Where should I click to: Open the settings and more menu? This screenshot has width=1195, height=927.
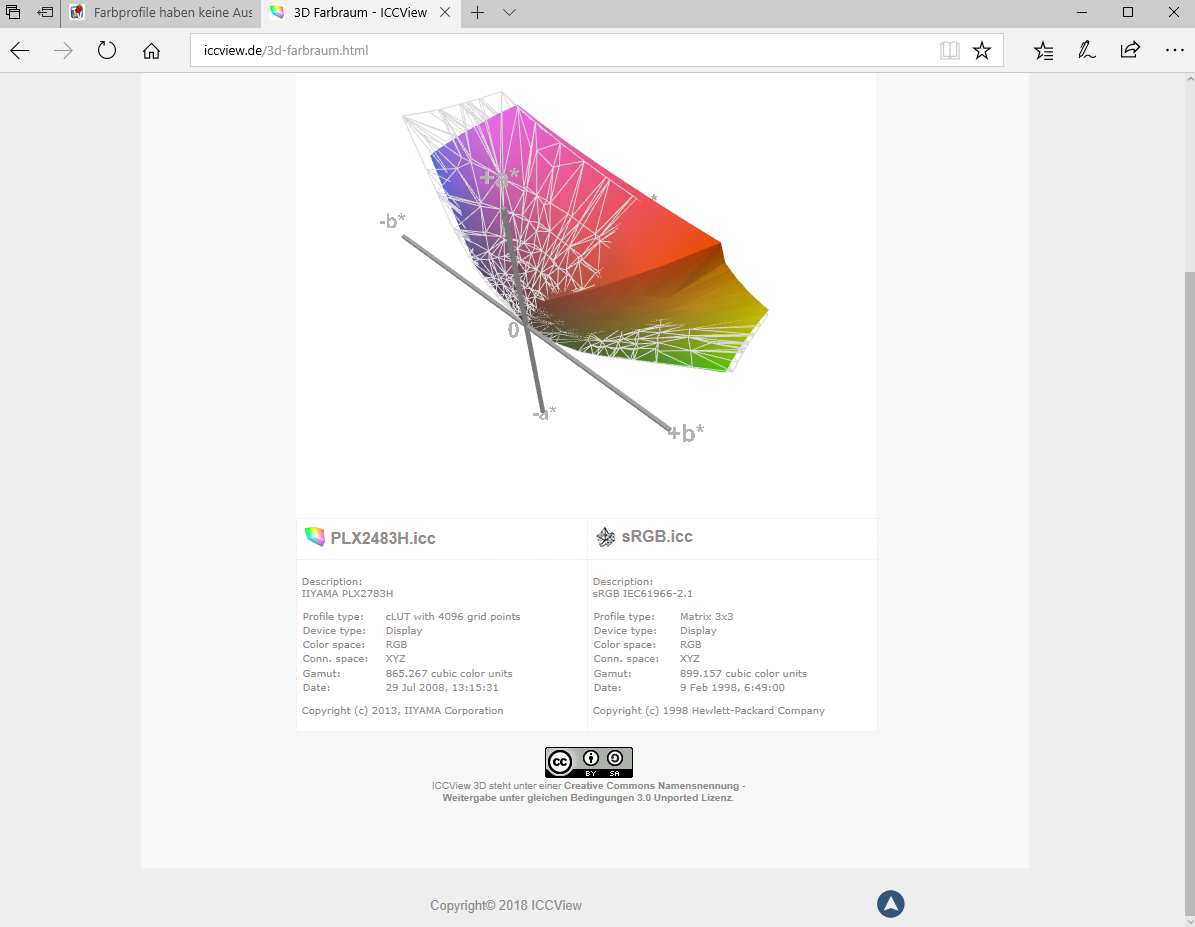pyautogui.click(x=1174, y=50)
